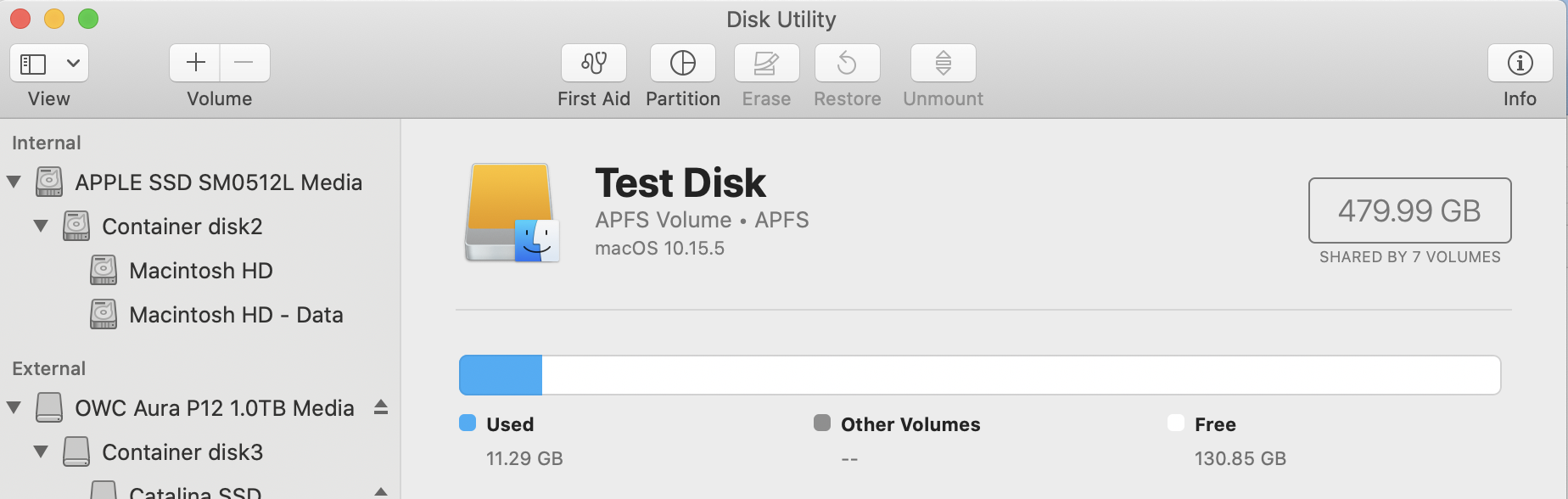Click the blue Used color swatch

468,423
